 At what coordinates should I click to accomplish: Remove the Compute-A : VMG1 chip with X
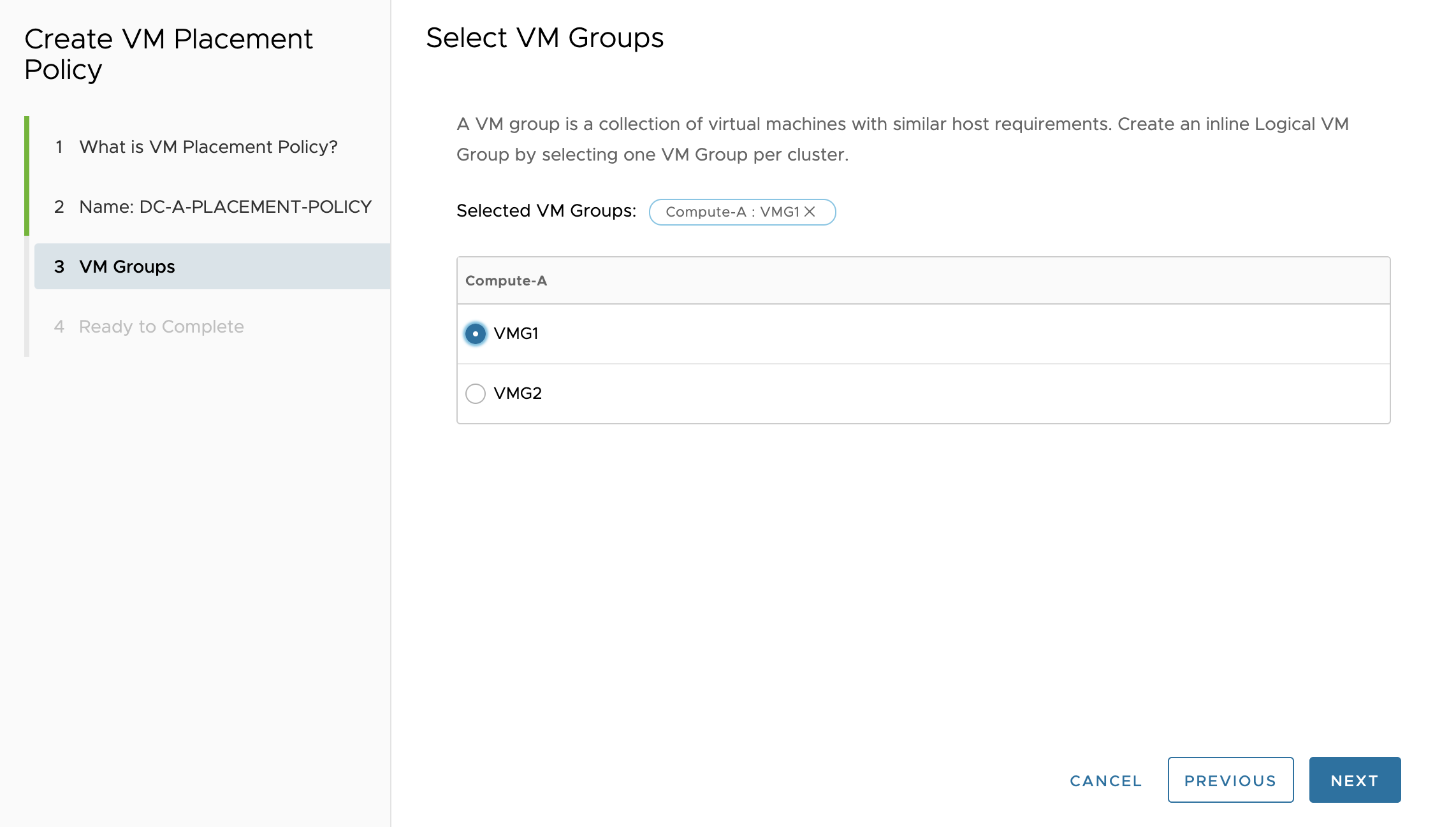(810, 212)
